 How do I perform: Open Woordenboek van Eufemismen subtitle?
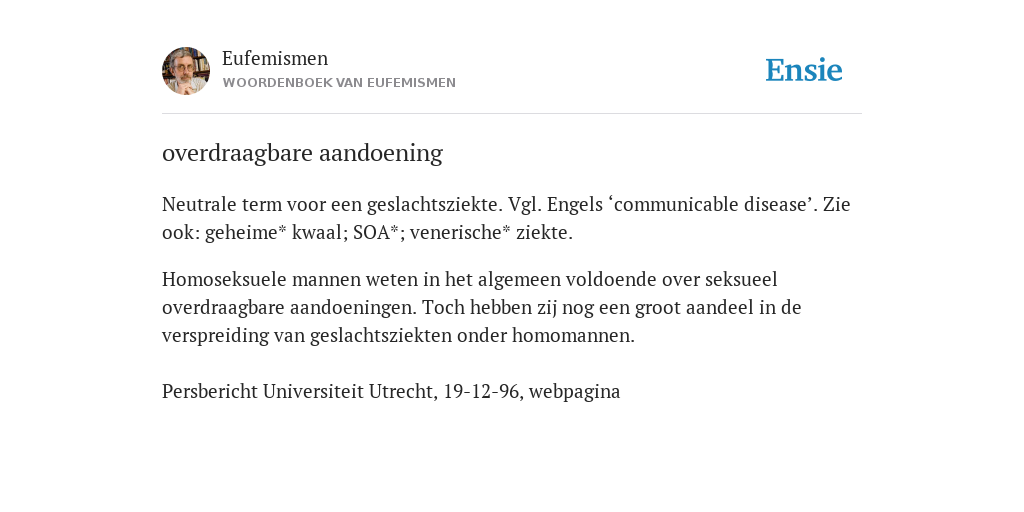[x=339, y=83]
